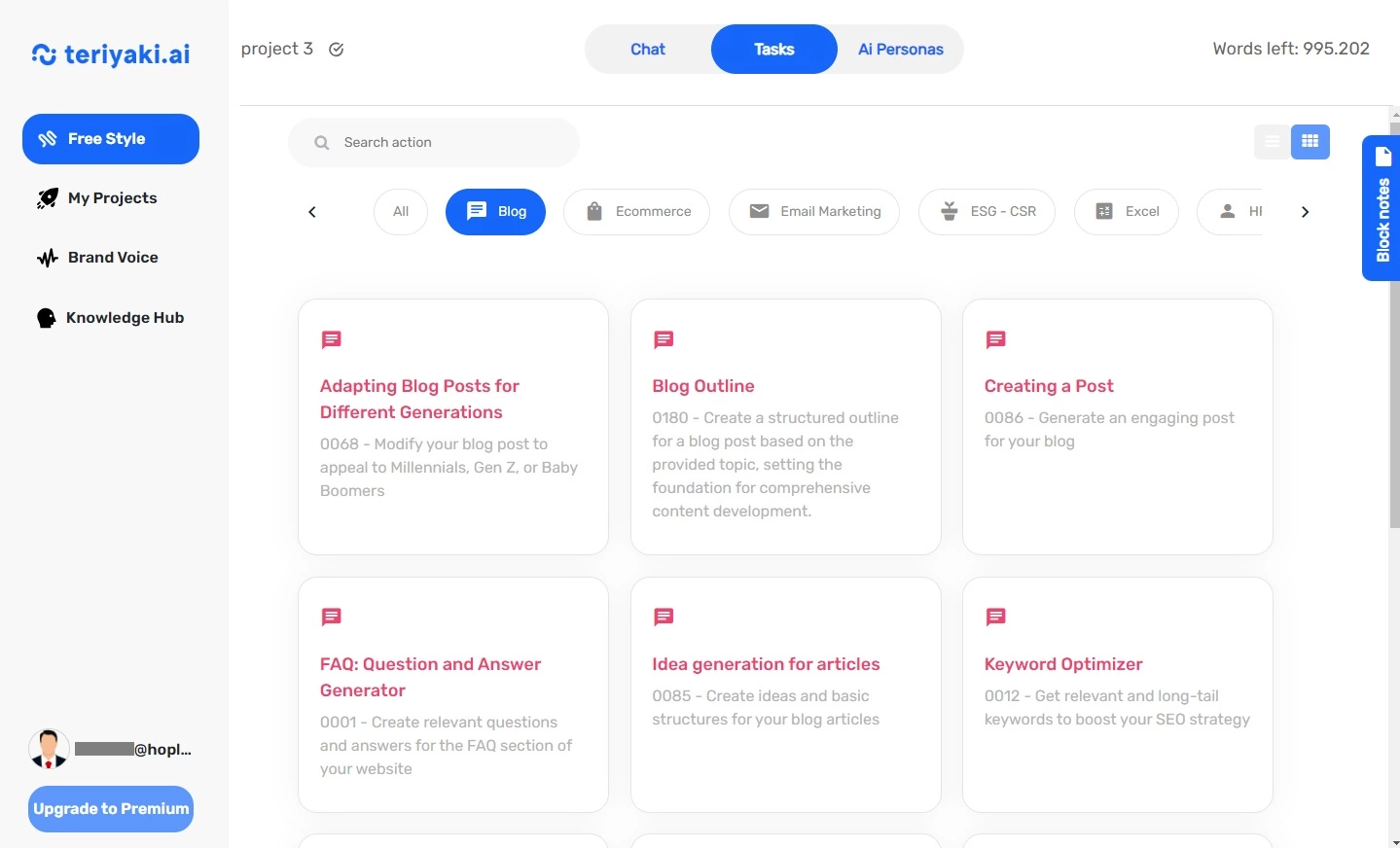Click the plant icon in ESG - CSR chip

950,211
